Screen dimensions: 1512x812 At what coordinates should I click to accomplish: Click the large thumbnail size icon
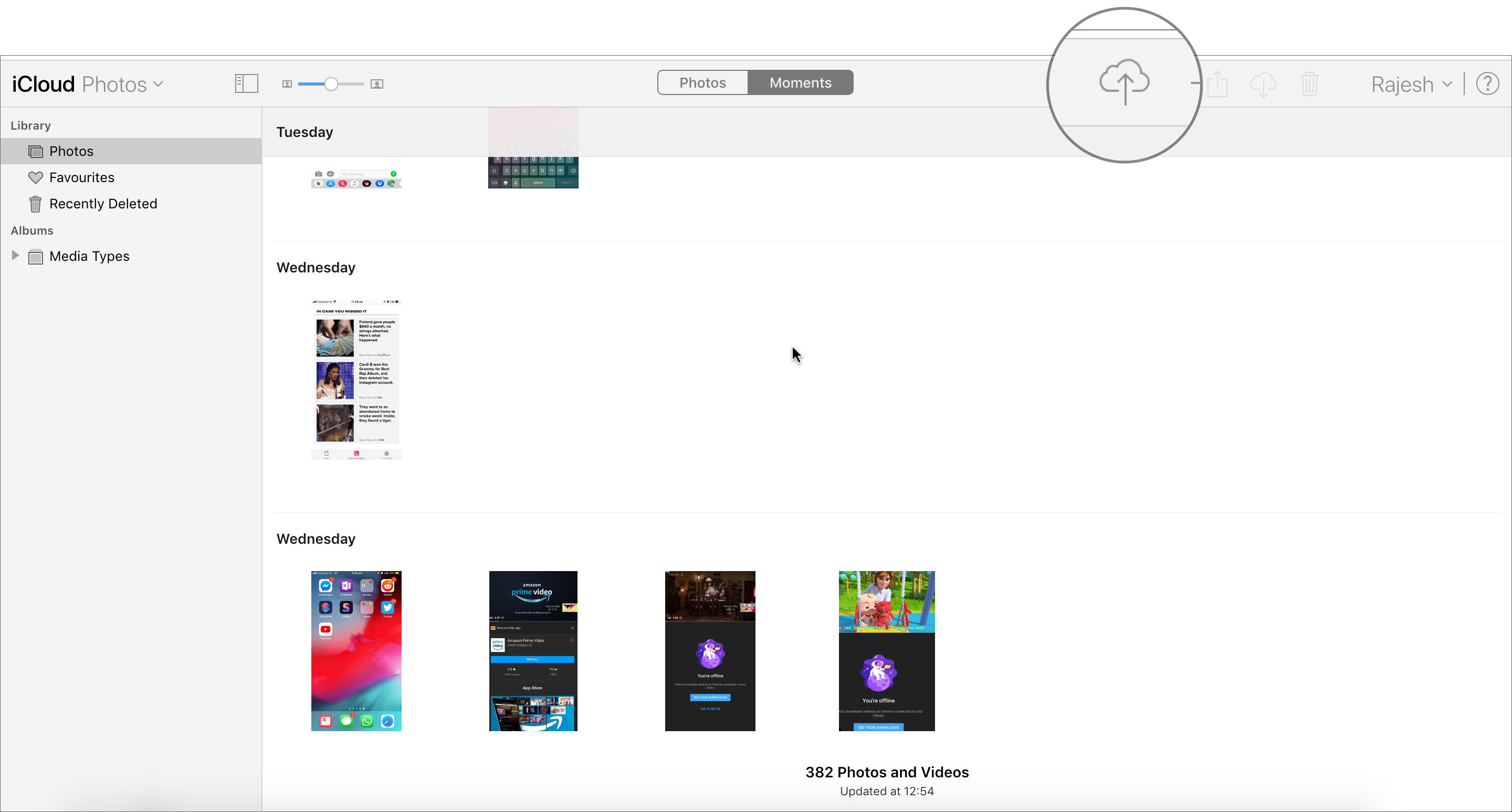tap(377, 84)
